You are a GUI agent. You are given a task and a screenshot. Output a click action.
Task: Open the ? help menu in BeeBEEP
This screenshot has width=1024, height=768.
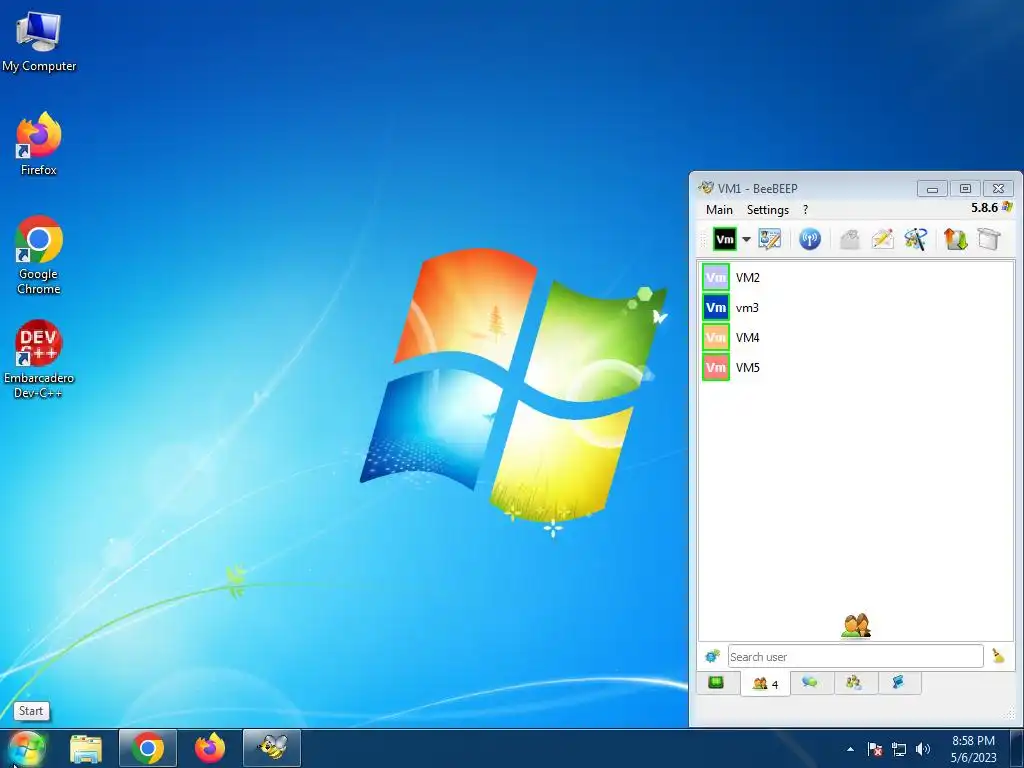pyautogui.click(x=805, y=210)
